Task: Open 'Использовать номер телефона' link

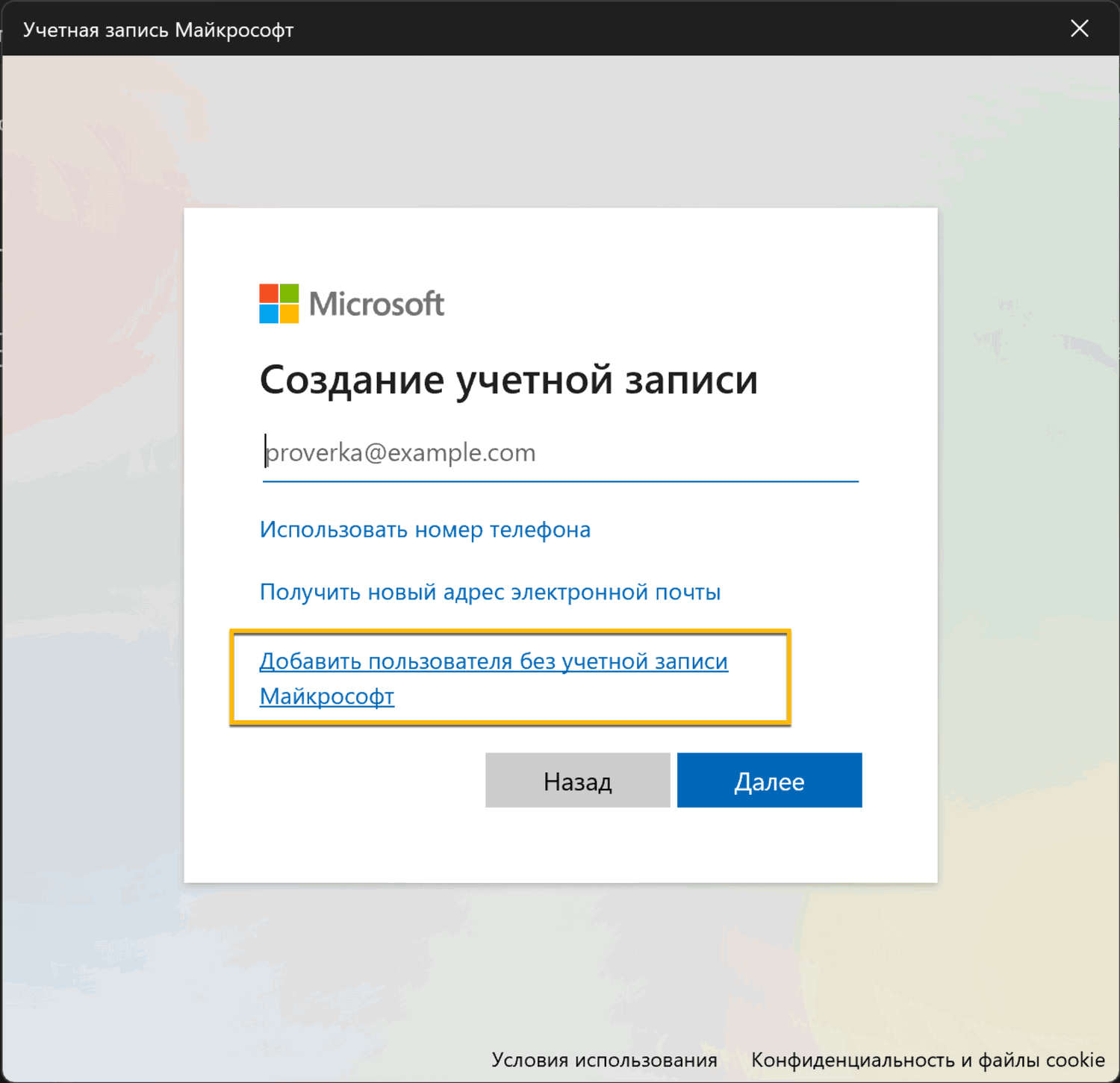Action: (x=425, y=529)
